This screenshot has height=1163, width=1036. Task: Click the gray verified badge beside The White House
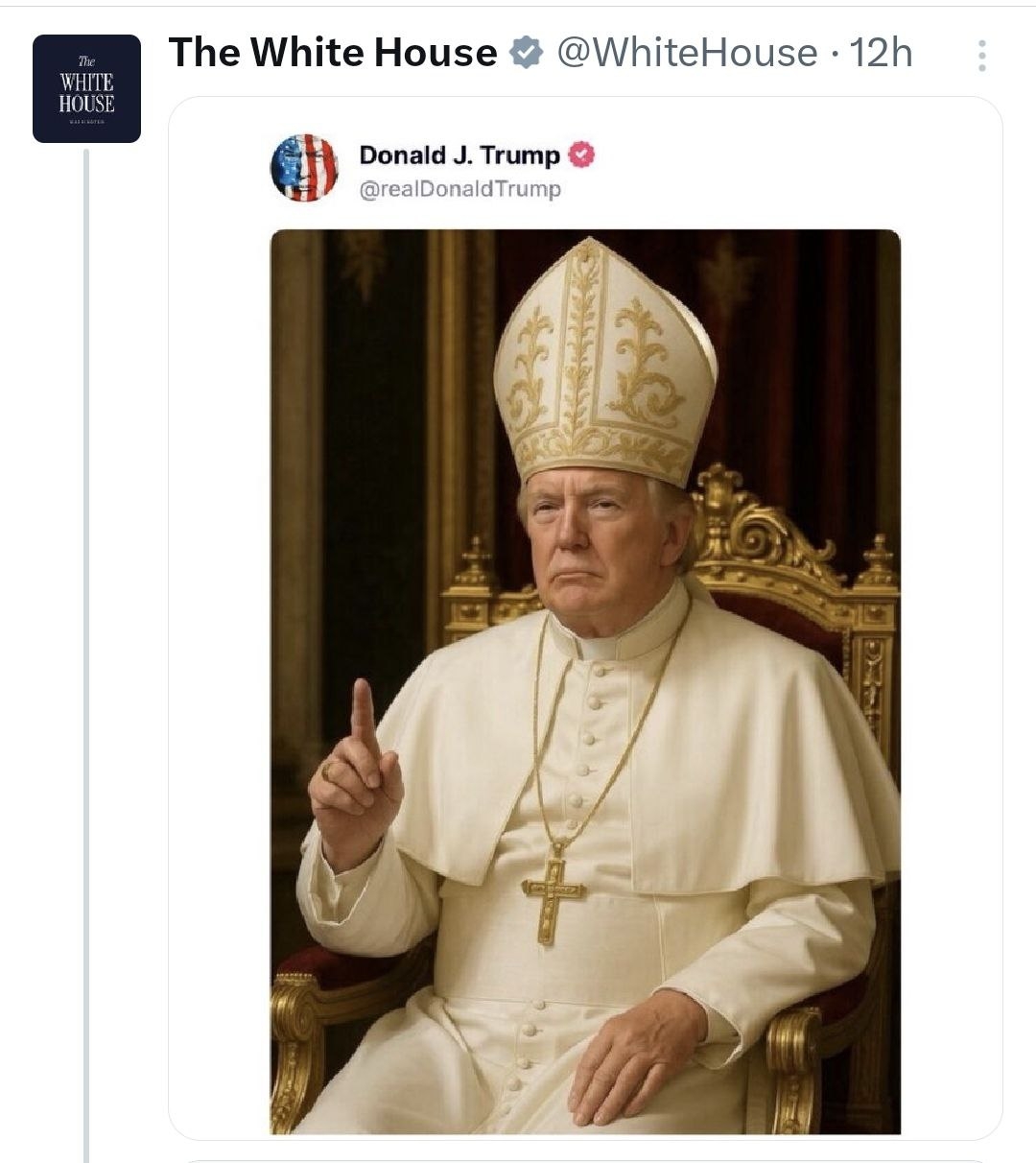[526, 53]
